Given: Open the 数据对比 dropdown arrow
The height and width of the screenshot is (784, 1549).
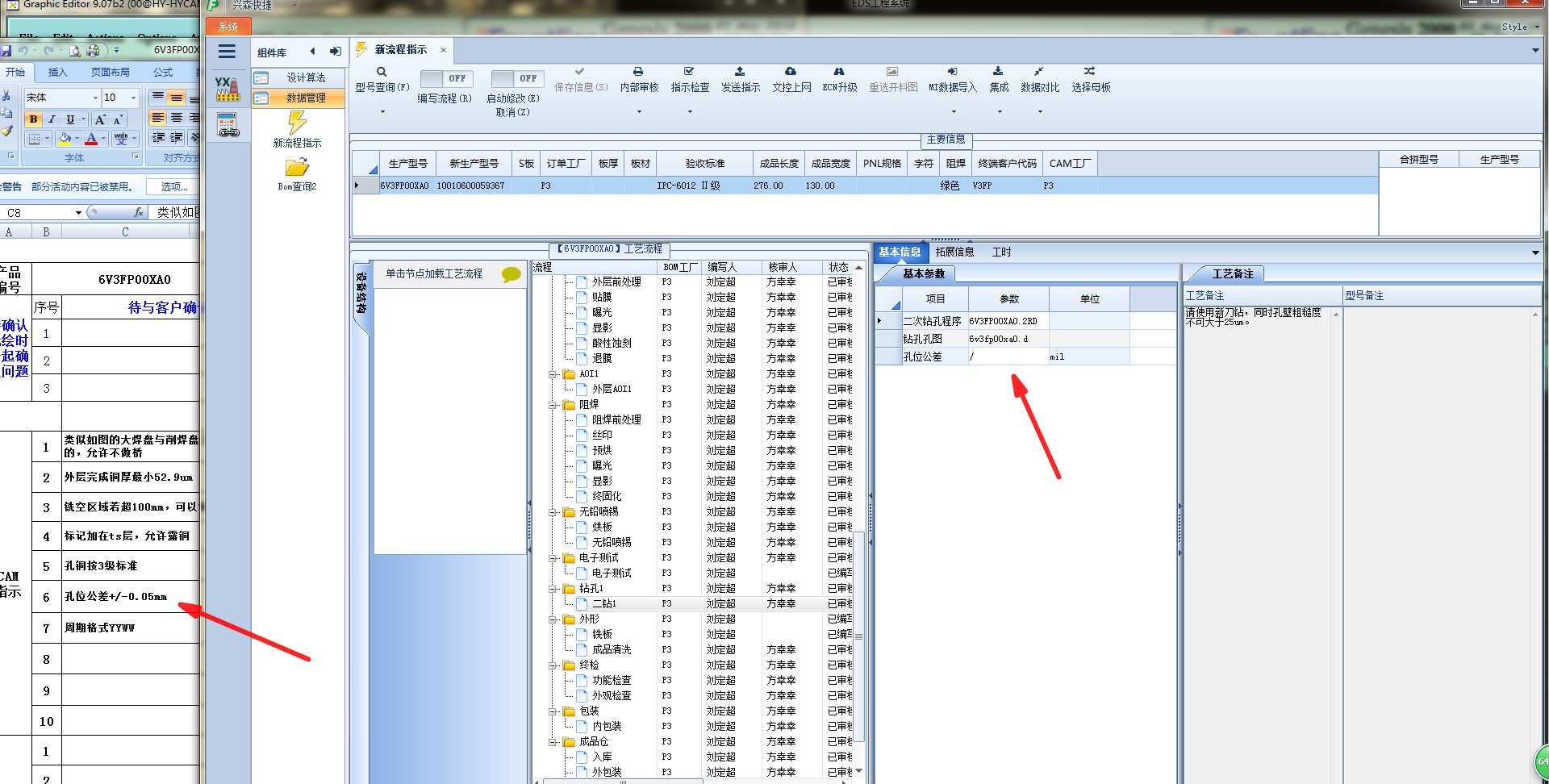Looking at the screenshot, I should click(x=1040, y=111).
